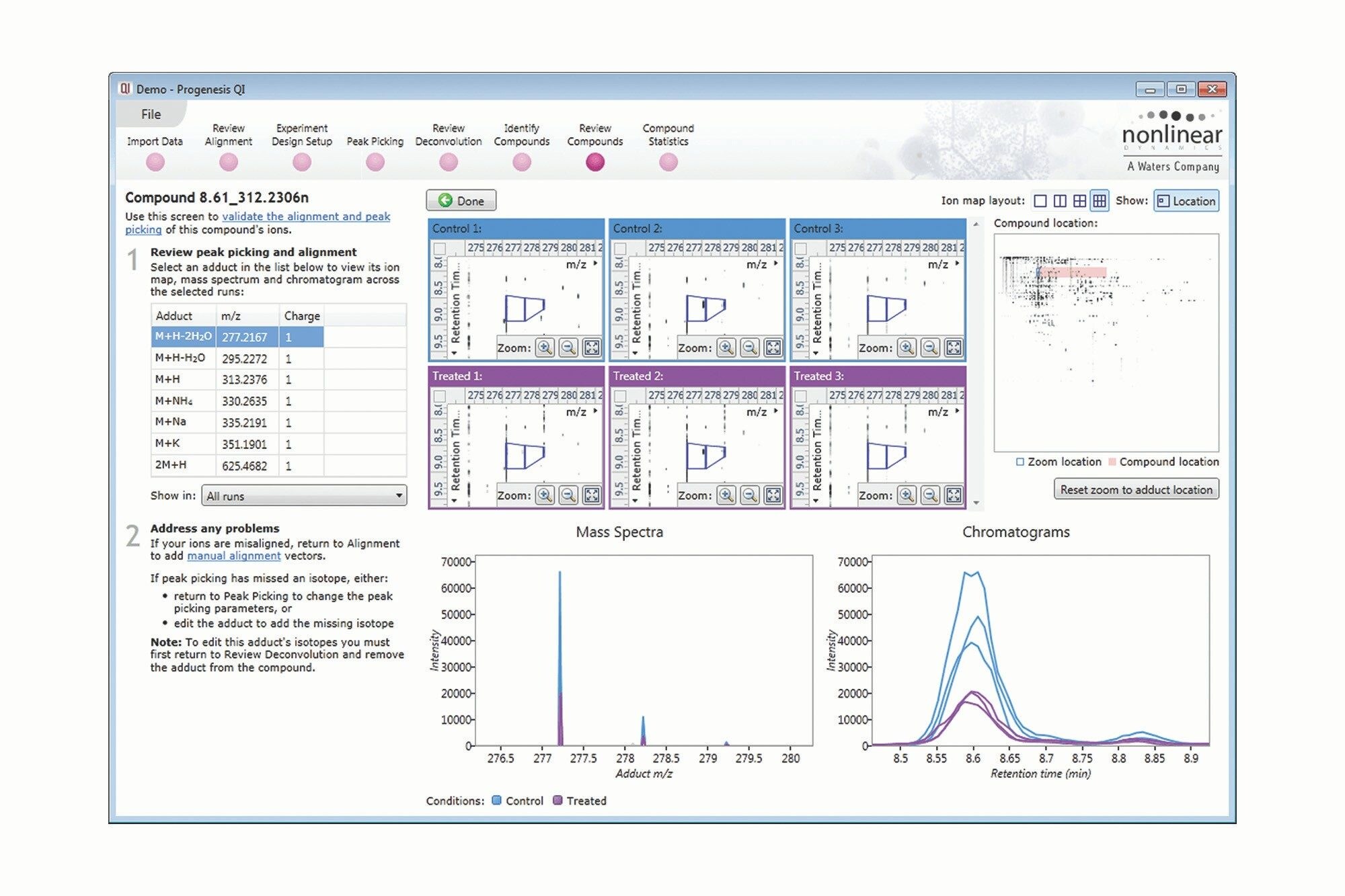The image size is (1345, 896).
Task: Toggle the Control 2 ion map corner checkbox
Action: (x=620, y=249)
